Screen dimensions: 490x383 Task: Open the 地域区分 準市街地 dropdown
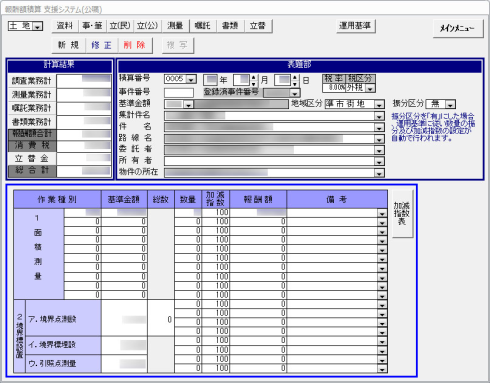(x=379, y=105)
